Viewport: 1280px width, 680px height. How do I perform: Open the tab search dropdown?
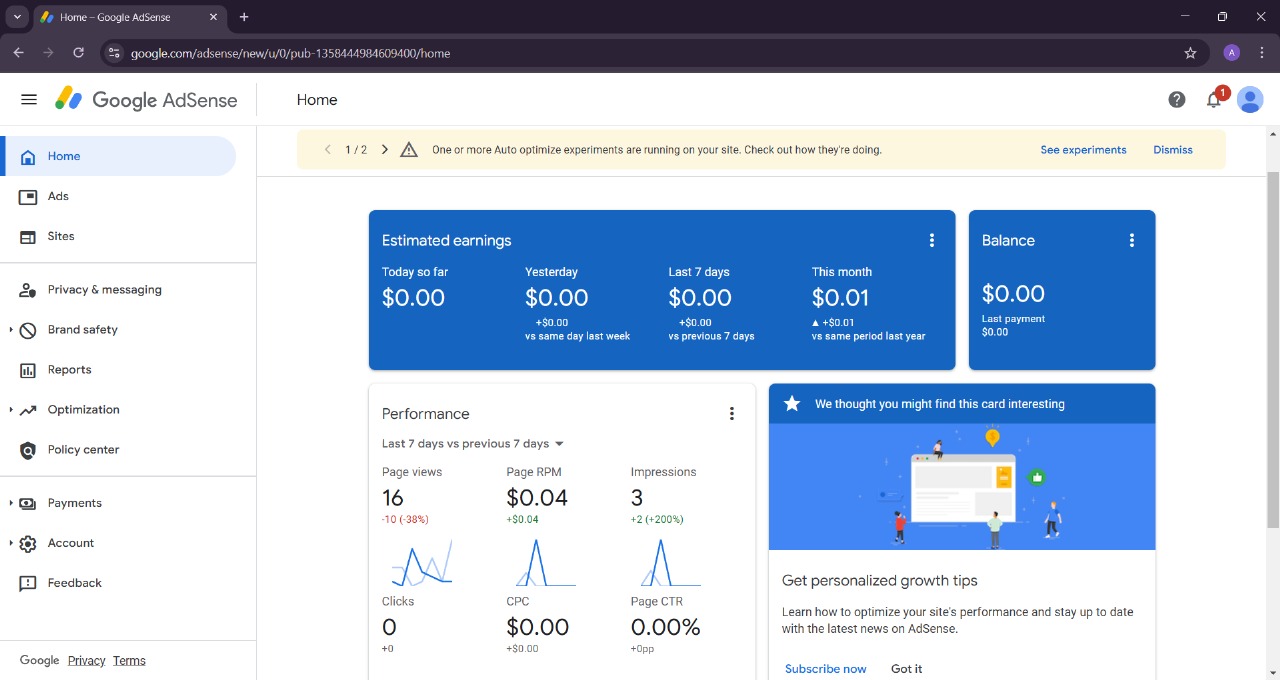click(x=17, y=17)
